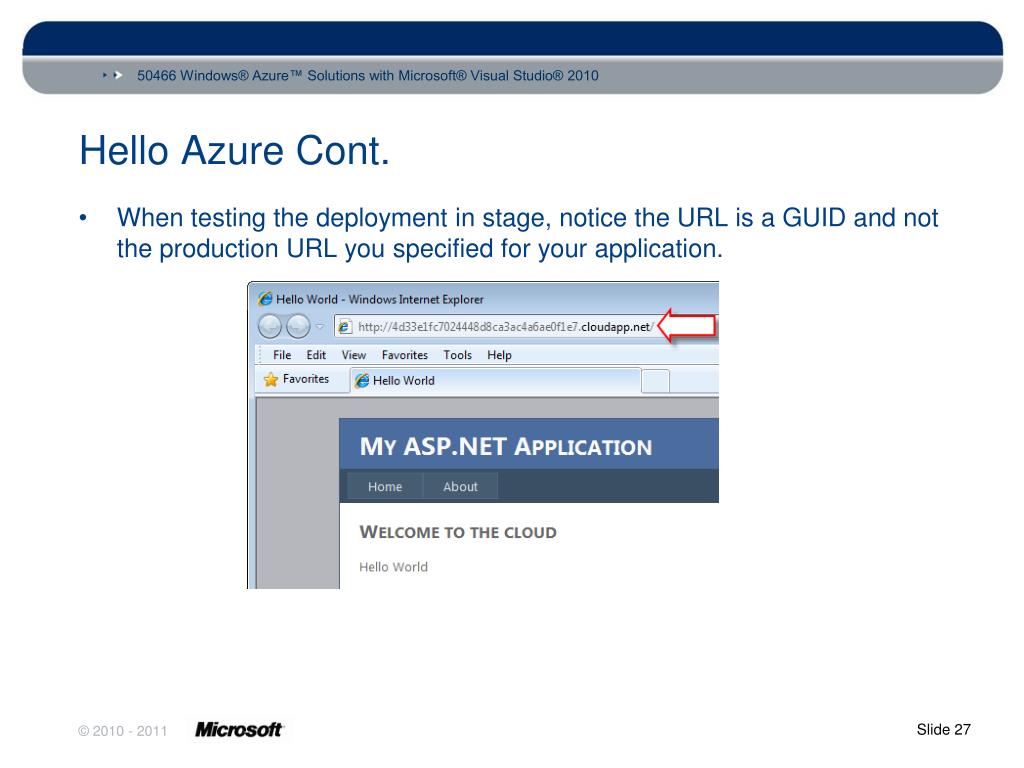Click the IE icon on Hello World tab

click(361, 381)
